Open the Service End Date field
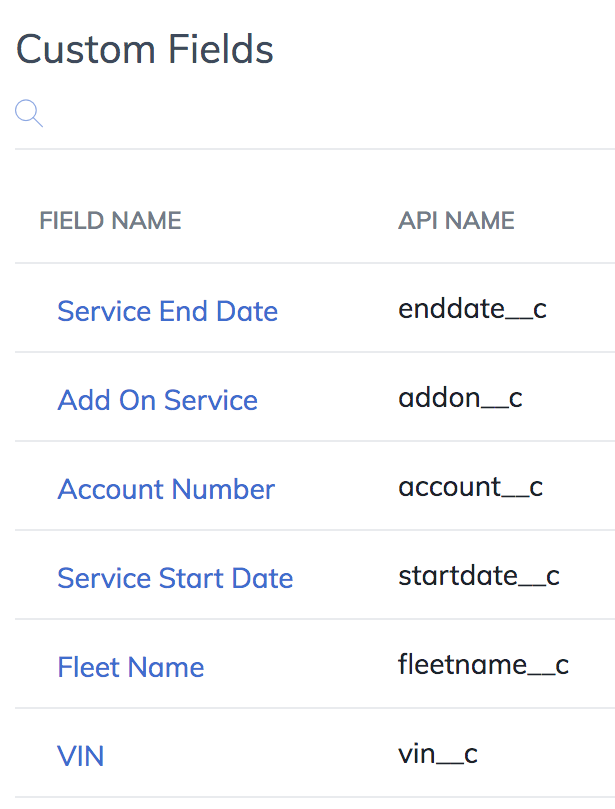The height and width of the screenshot is (809, 615). (x=167, y=311)
